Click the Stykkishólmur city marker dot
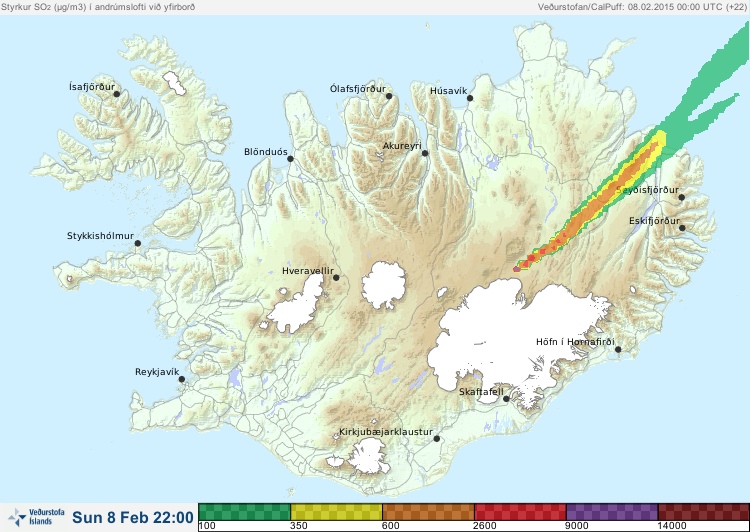Image resolution: width=750 pixels, height=532 pixels. click(x=138, y=243)
